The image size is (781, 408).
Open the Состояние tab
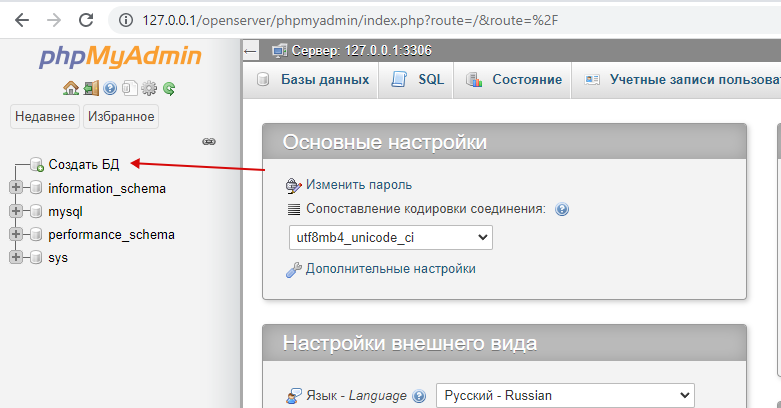(514, 80)
